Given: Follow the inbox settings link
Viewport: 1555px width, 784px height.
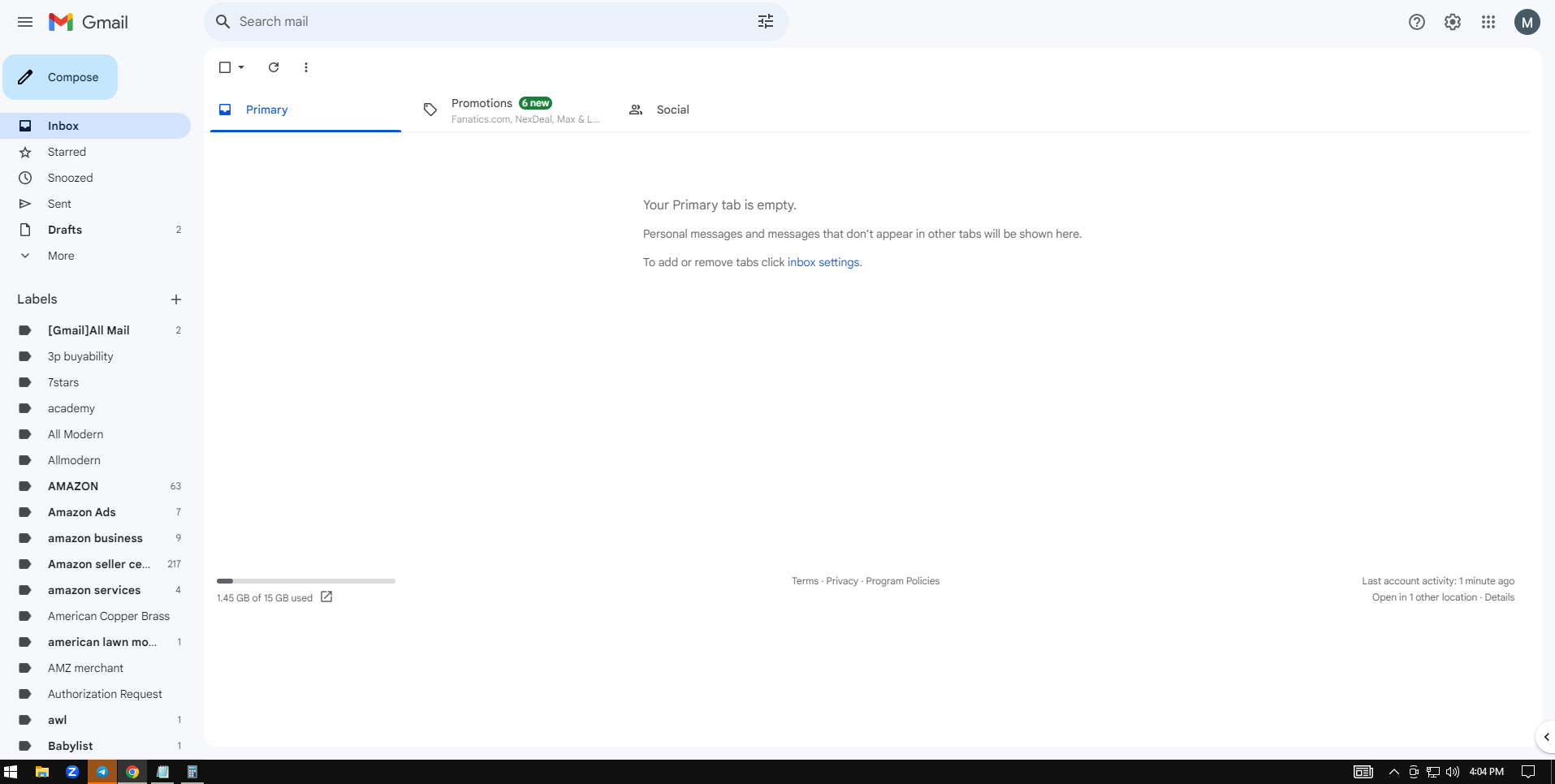Looking at the screenshot, I should pos(823,262).
